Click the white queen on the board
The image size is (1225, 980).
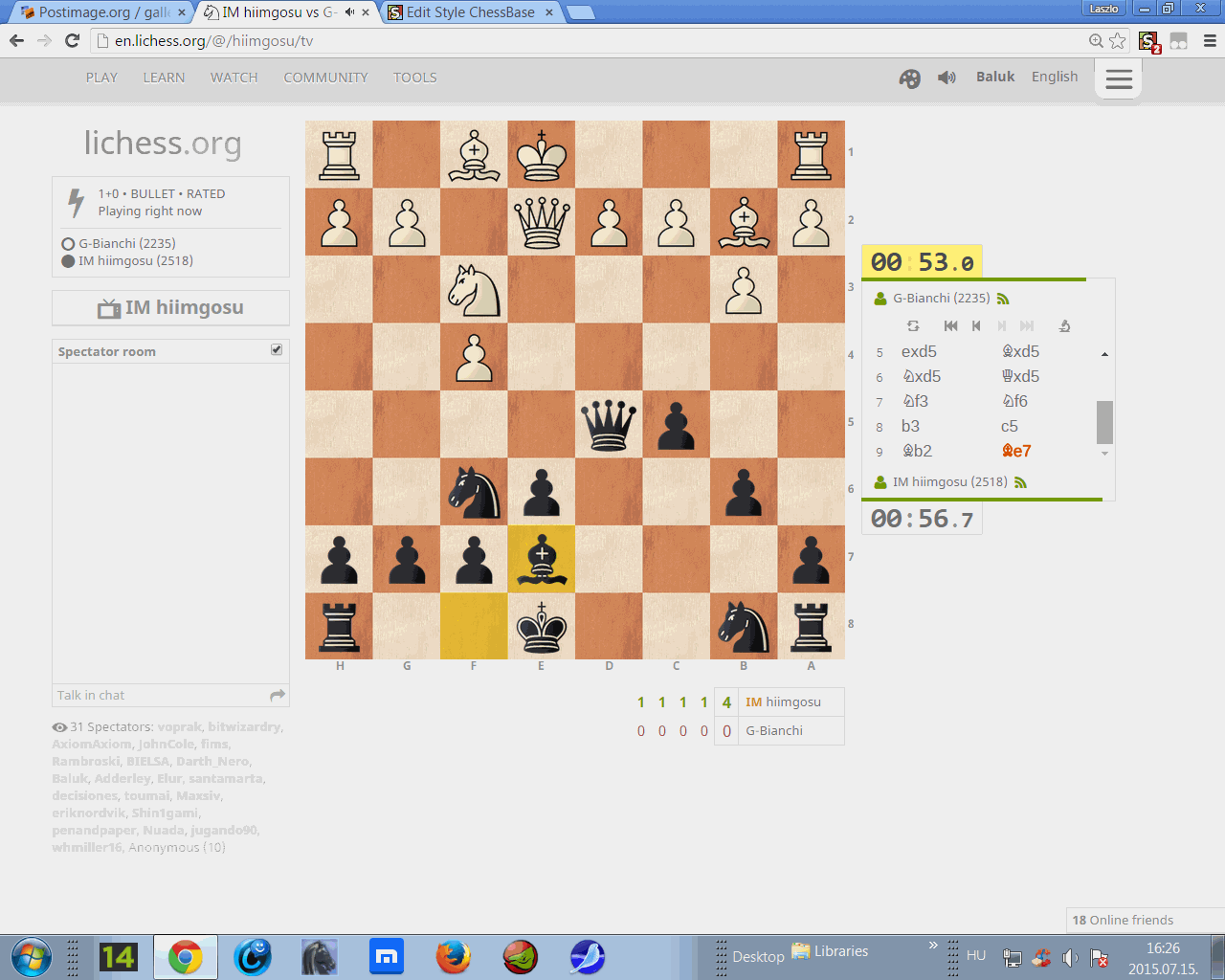tap(542, 222)
